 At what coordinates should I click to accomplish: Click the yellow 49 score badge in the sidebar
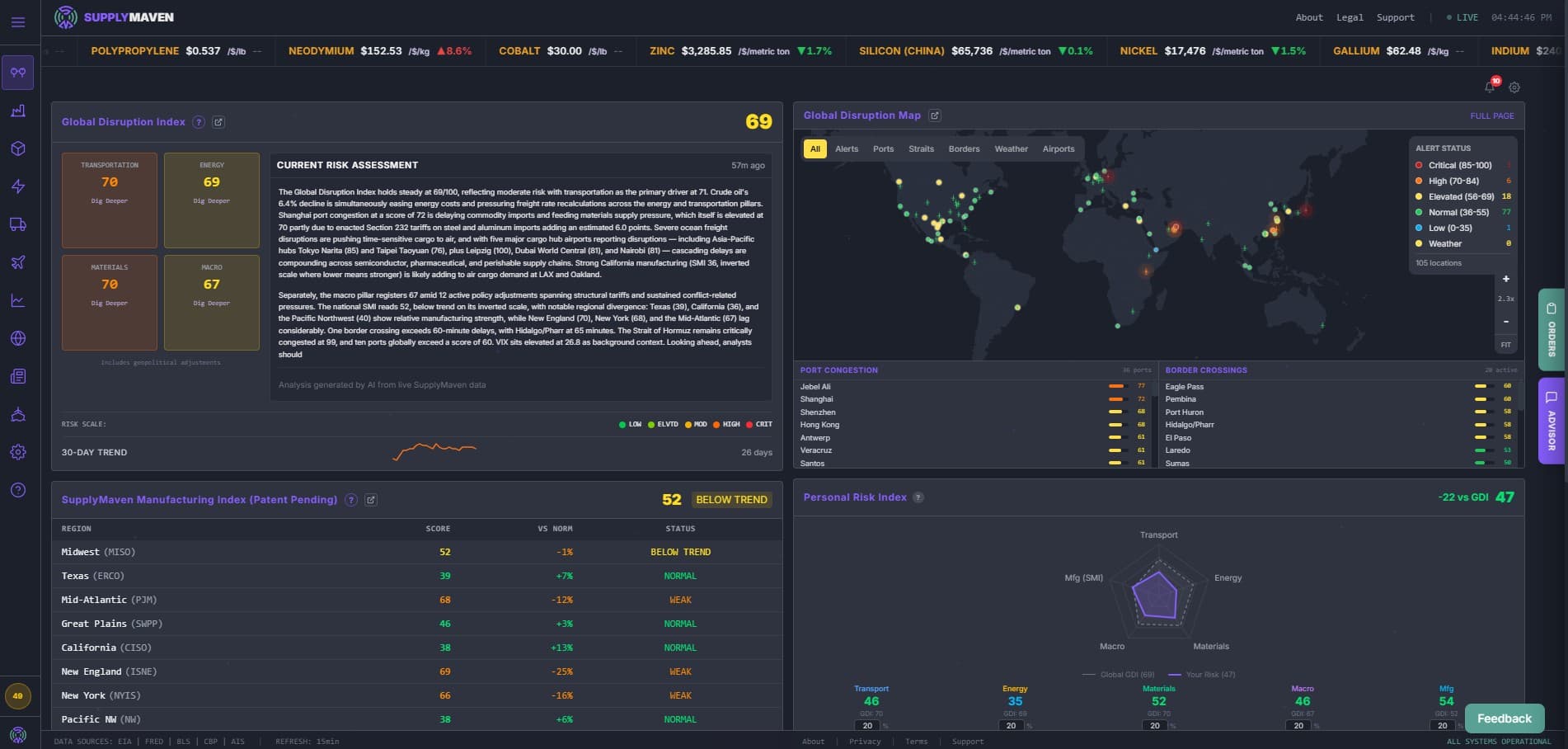pos(18,696)
